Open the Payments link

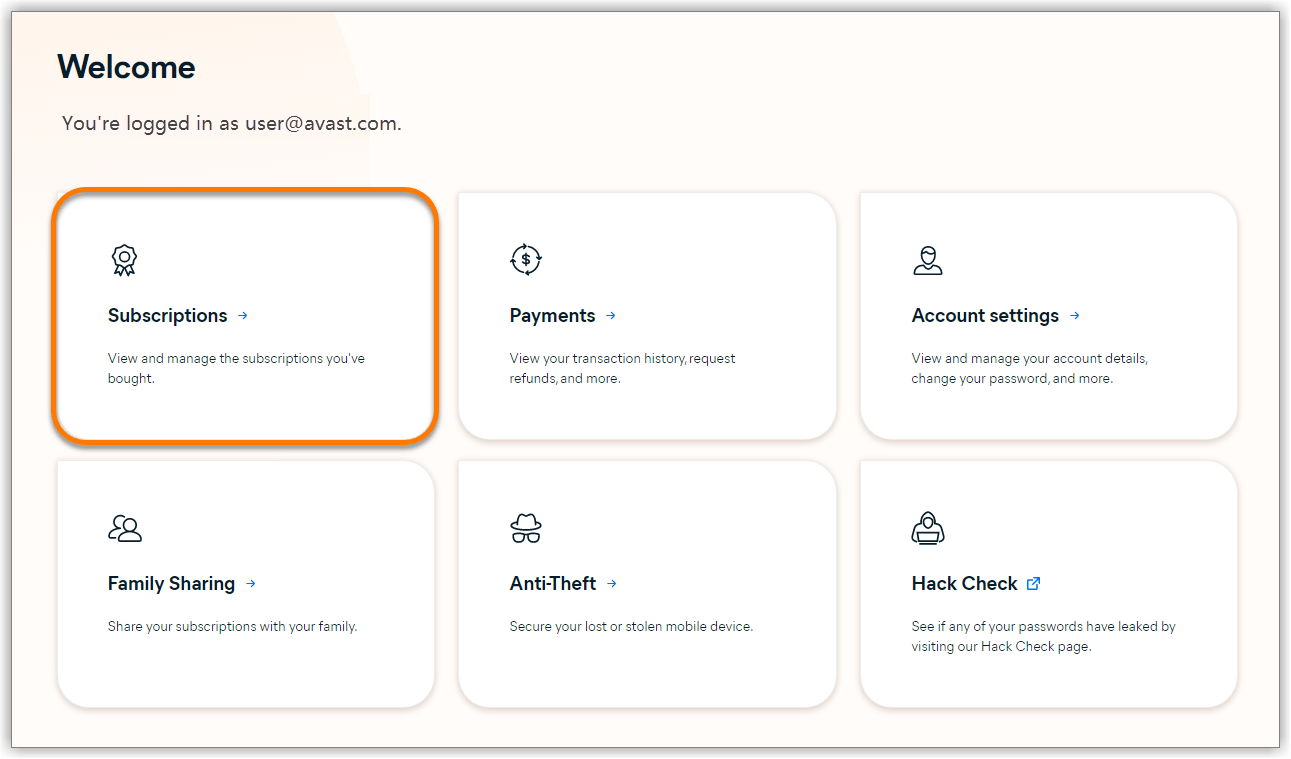[552, 315]
